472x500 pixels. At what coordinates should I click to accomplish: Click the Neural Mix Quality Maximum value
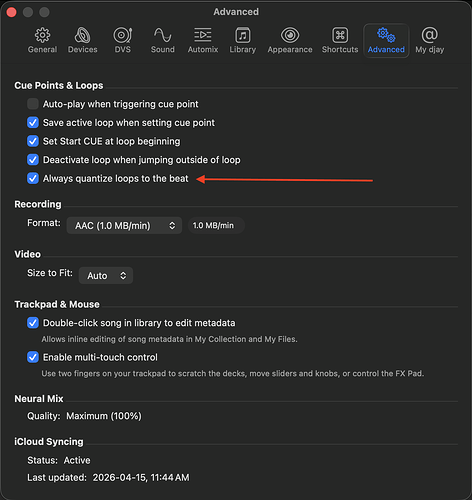click(x=104, y=416)
